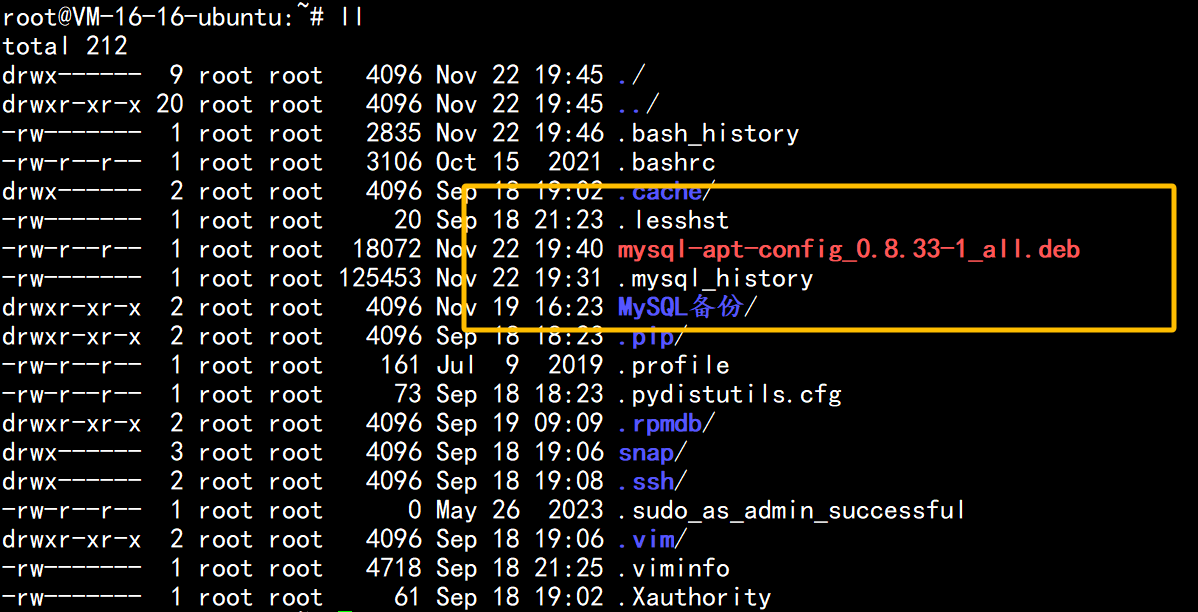Screen dimensions: 1198x612
Task: Select the .cache/ directory name
Action: [664, 192]
